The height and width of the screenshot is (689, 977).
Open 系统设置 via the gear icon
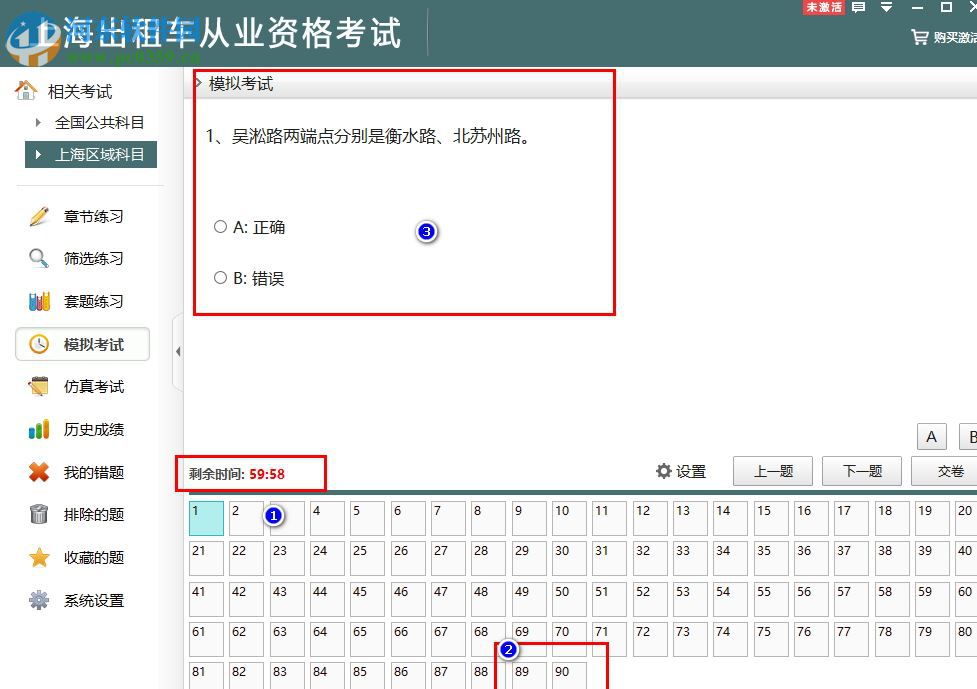click(38, 600)
